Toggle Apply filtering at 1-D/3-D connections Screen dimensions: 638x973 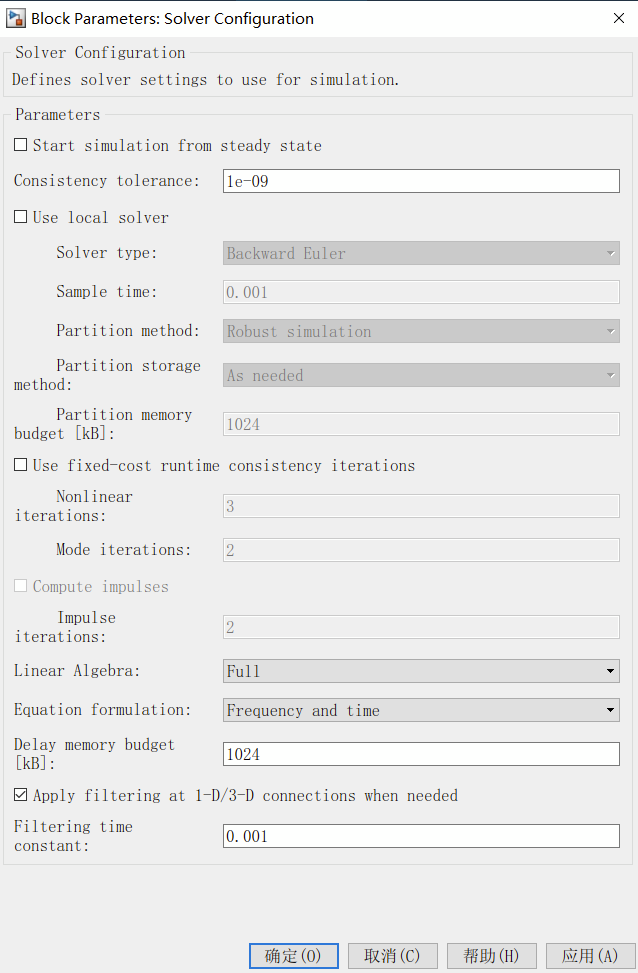pos(20,795)
